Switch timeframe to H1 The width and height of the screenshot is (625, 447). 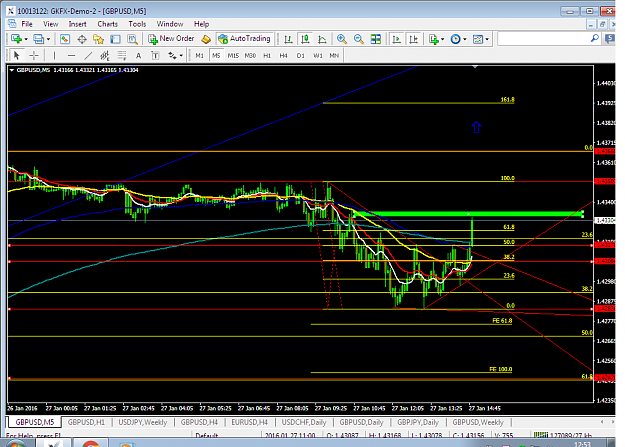(x=267, y=55)
